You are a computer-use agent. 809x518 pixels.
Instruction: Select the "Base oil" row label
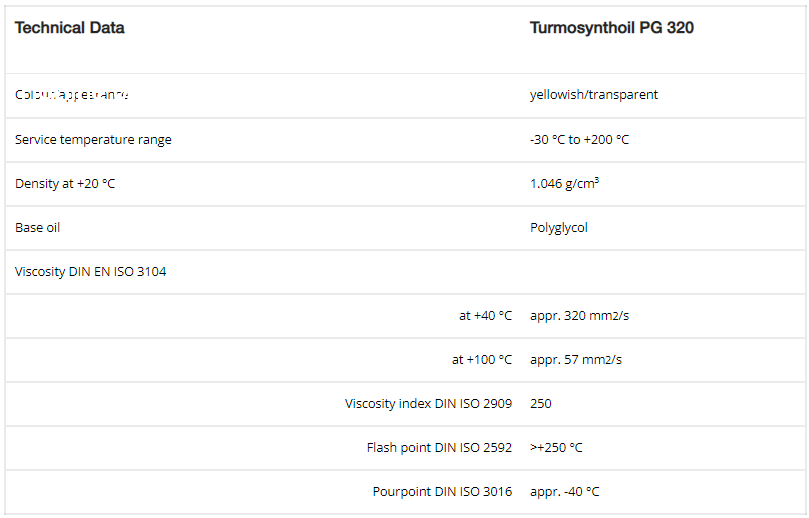38,227
